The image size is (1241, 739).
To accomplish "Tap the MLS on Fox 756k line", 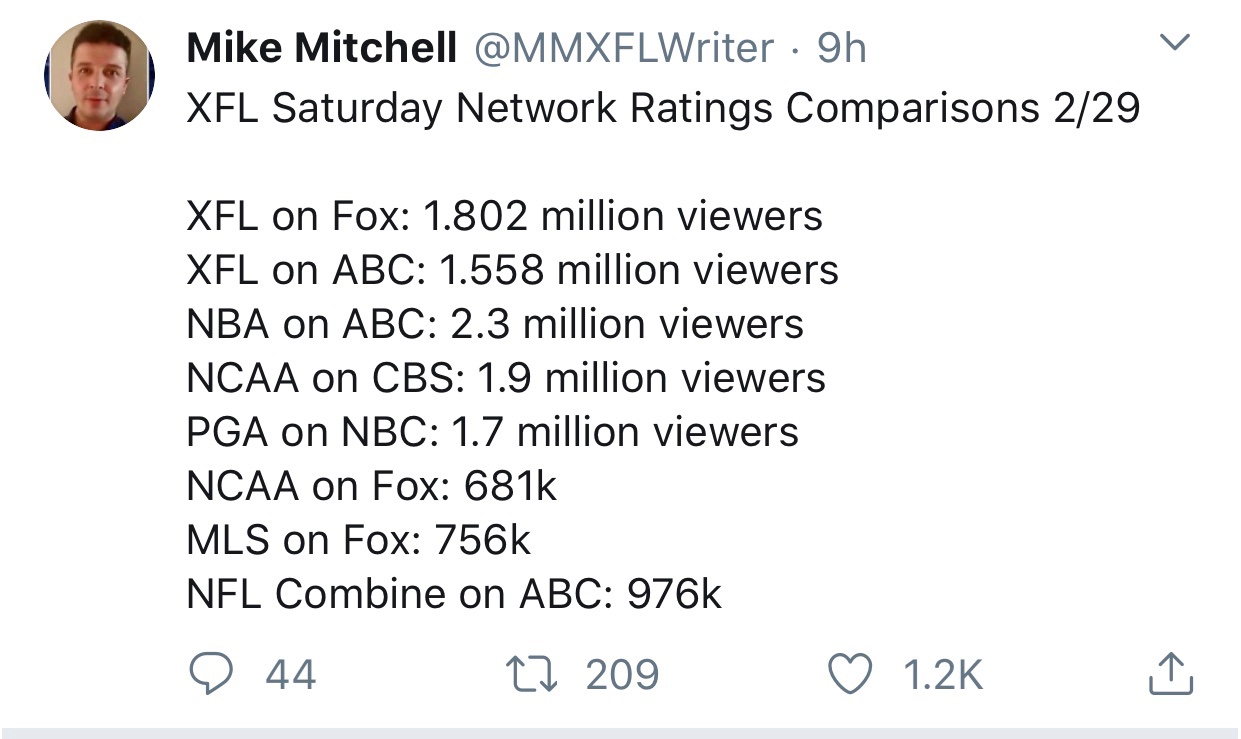I will click(359, 540).
